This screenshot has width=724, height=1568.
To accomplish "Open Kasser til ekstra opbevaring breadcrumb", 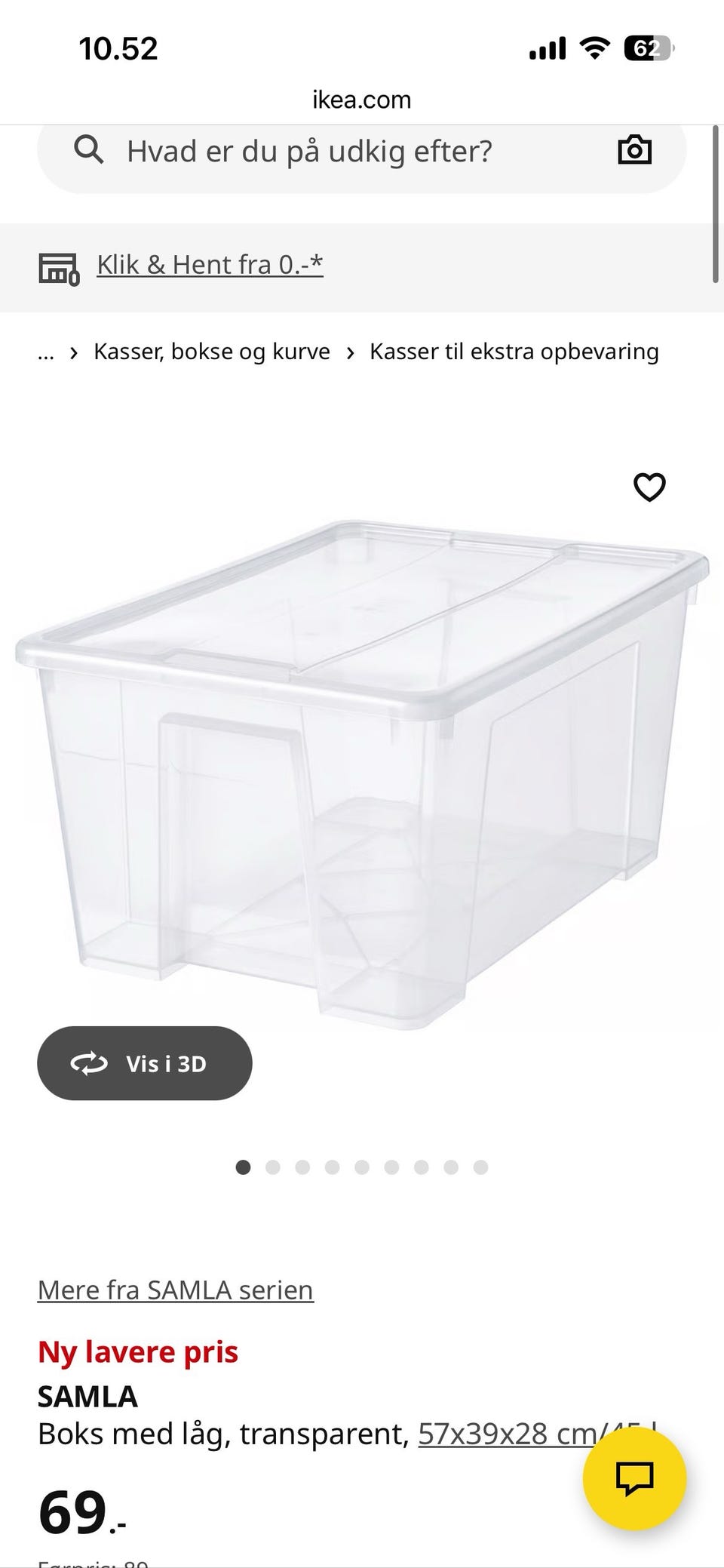I will point(514,352).
